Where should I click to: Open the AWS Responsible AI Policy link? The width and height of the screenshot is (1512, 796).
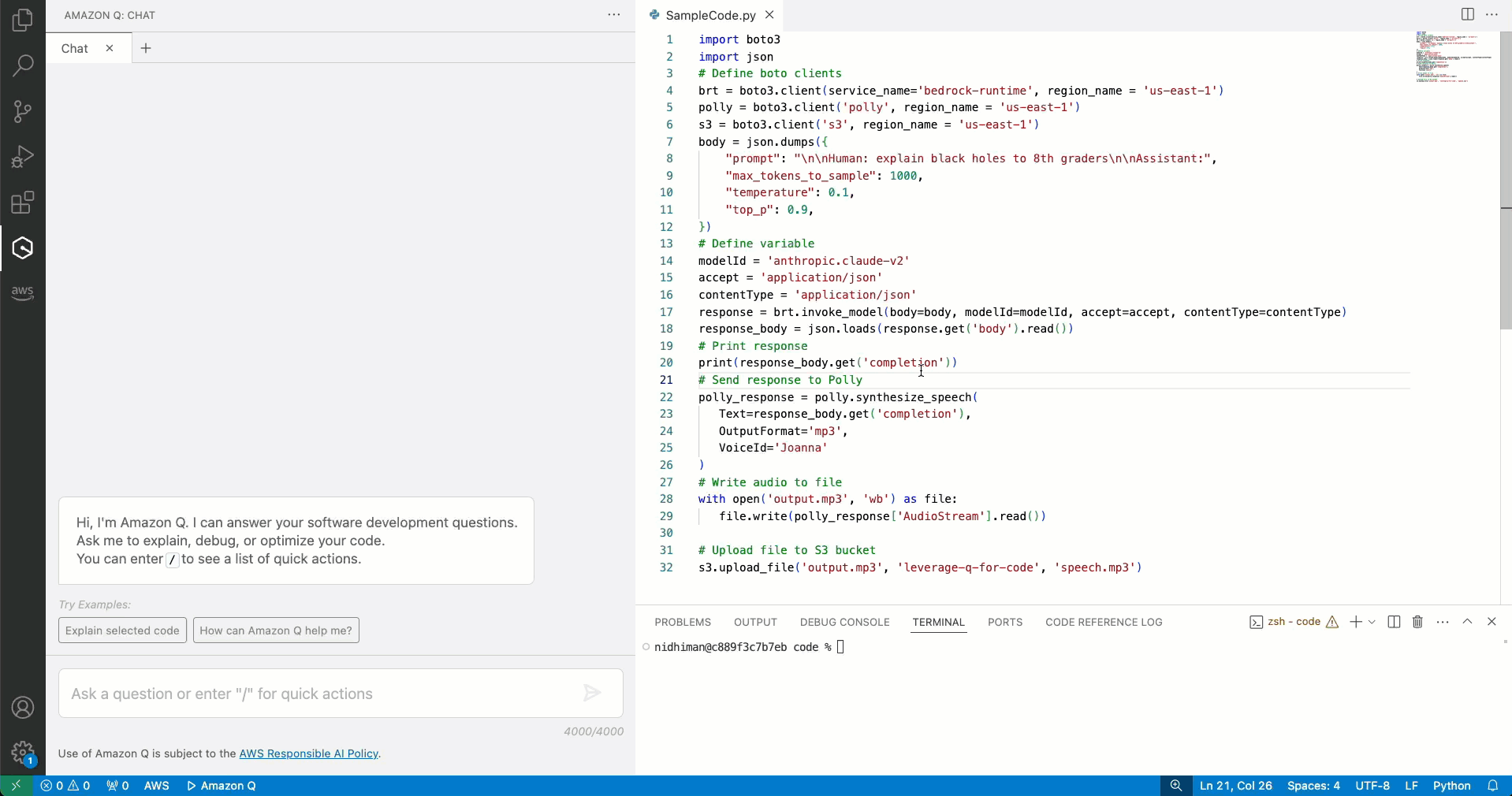[x=309, y=754]
